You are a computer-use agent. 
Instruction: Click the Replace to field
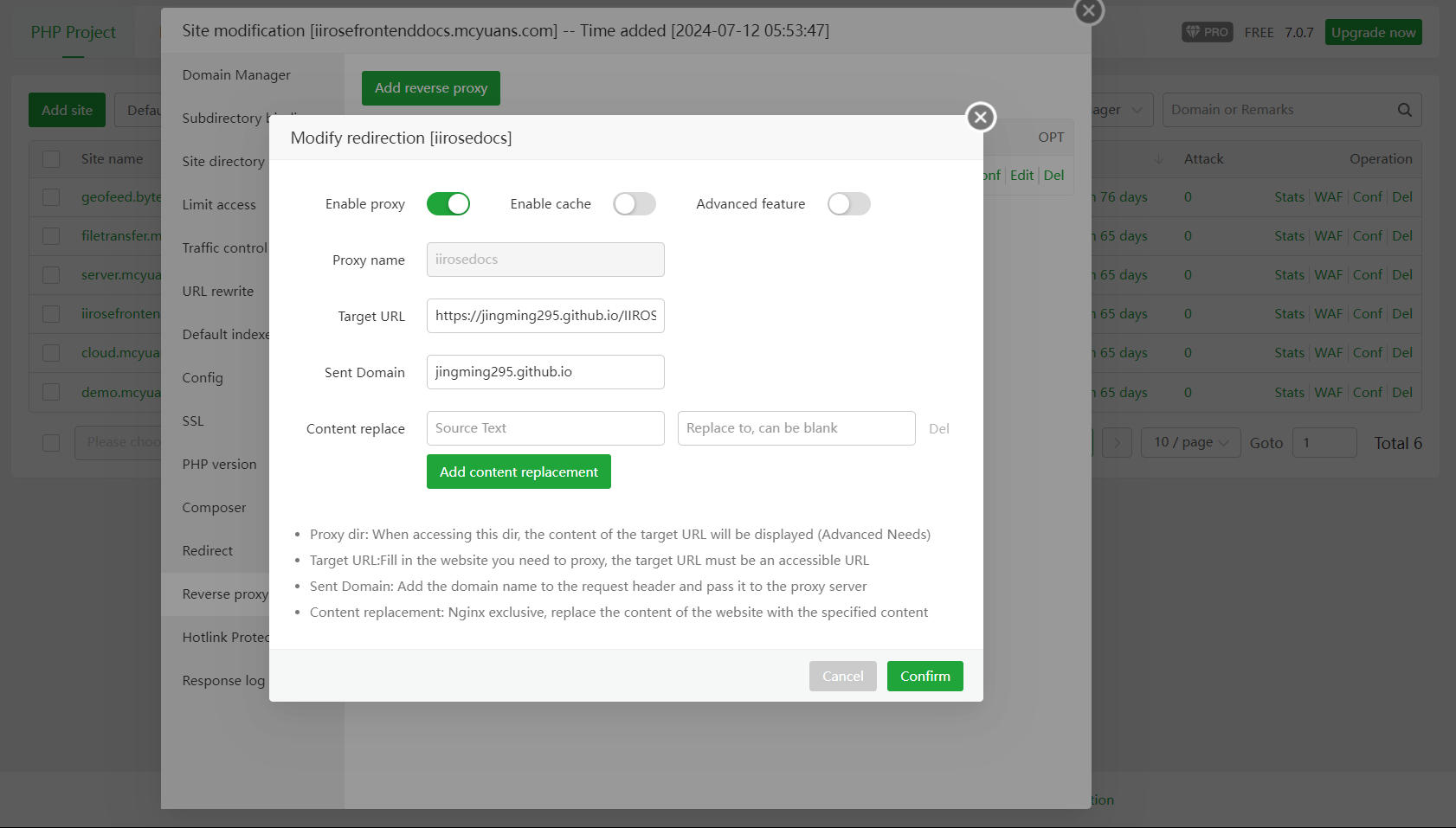pyautogui.click(x=796, y=428)
